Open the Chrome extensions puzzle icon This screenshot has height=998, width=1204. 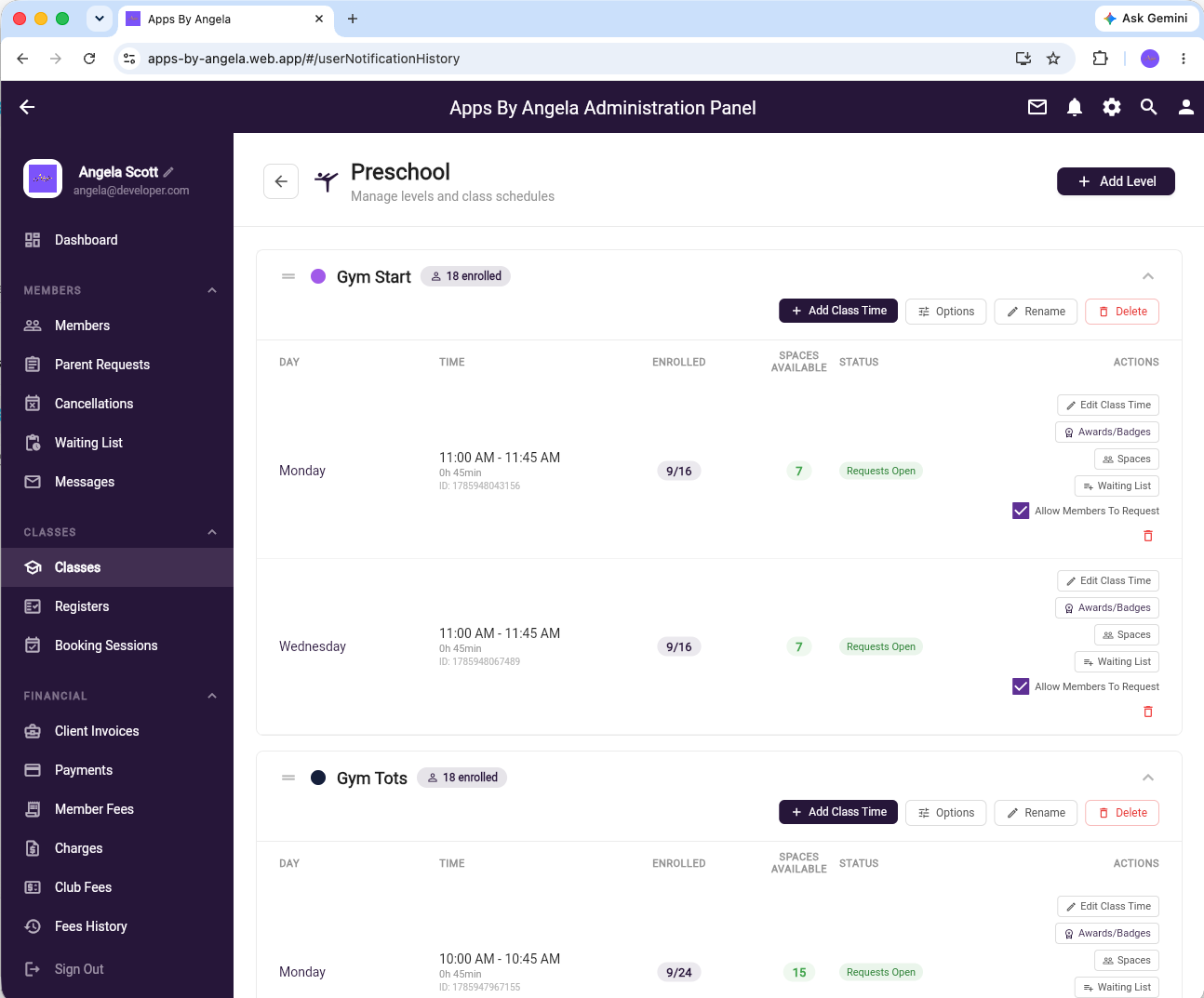point(1100,59)
